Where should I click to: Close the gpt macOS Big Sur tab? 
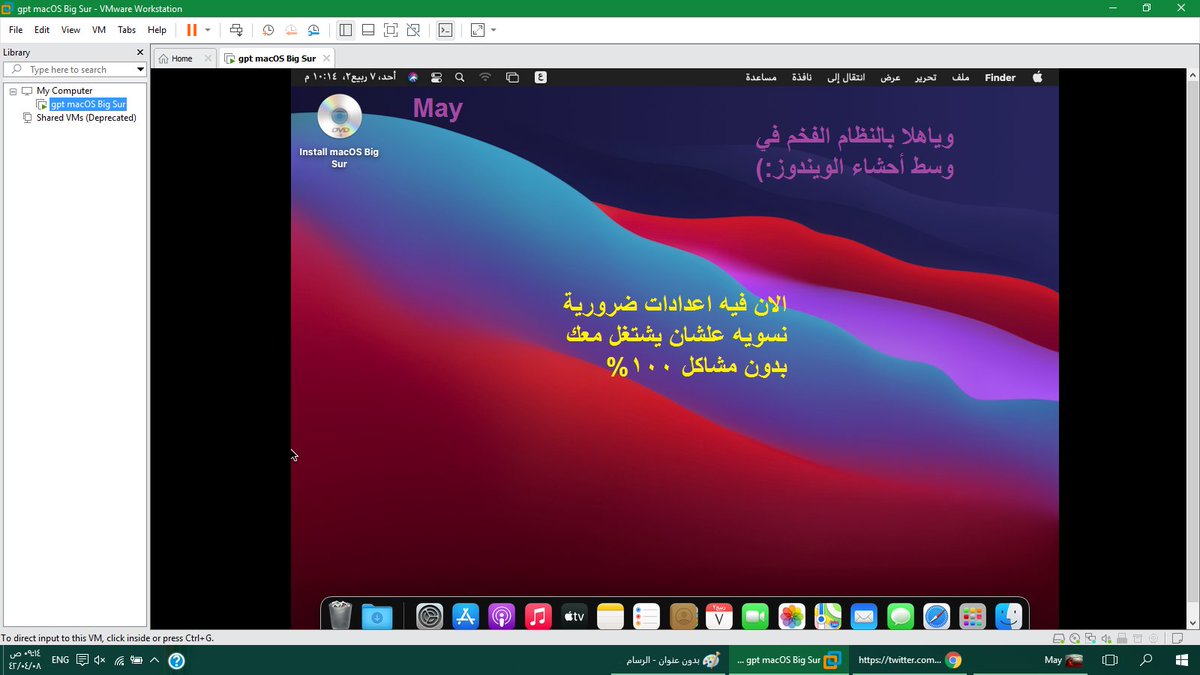tap(324, 58)
